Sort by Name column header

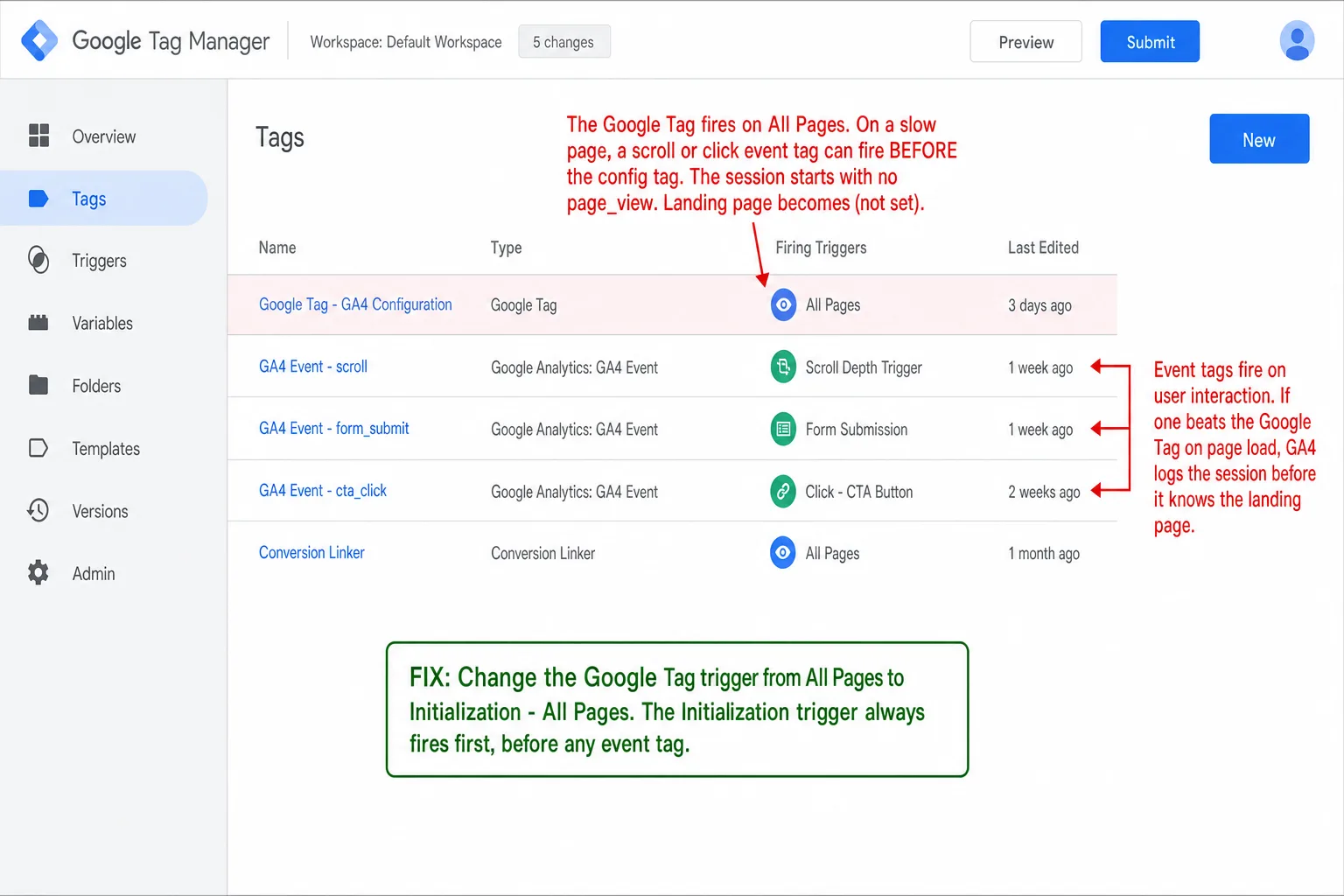point(277,248)
